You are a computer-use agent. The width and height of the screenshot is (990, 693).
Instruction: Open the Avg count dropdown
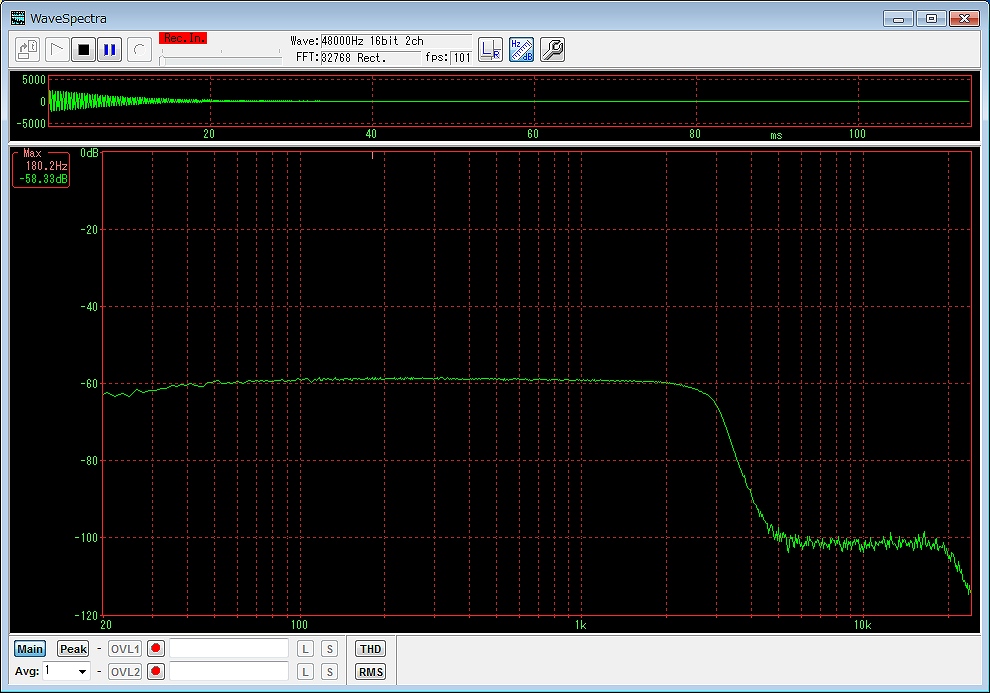(x=82, y=672)
